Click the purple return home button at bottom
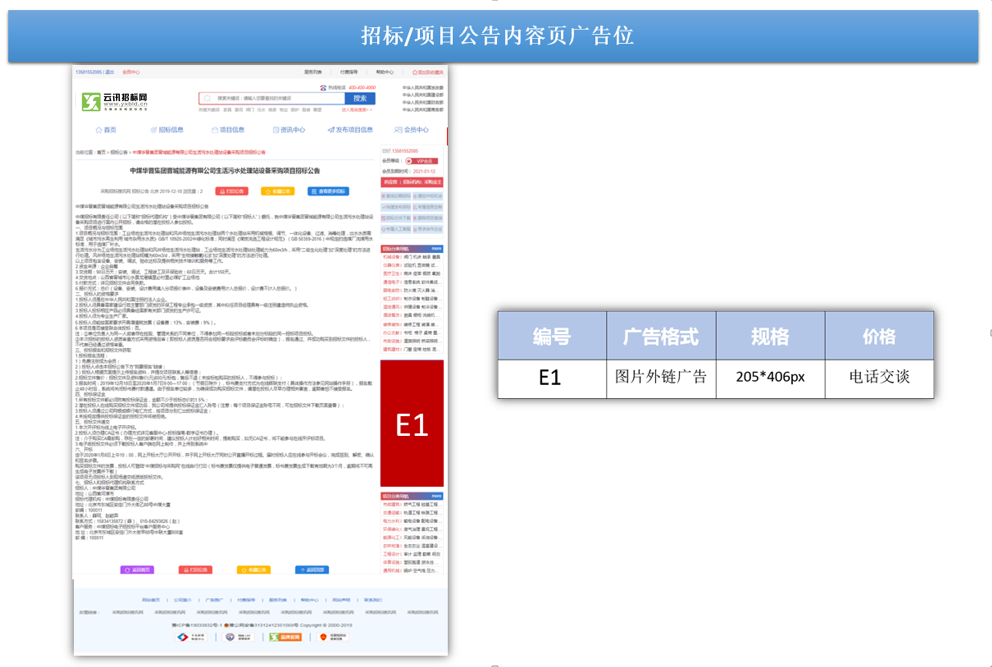Viewport: 992px width, 667px height. click(137, 570)
